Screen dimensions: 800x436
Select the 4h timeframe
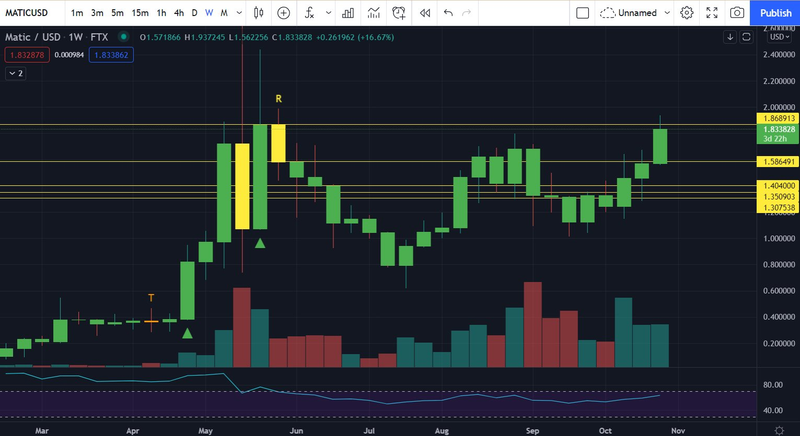(179, 13)
